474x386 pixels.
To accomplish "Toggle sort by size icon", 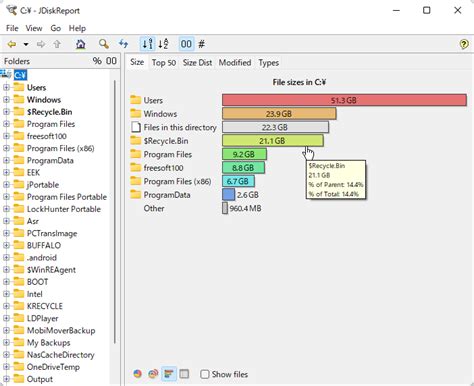I will tap(147, 44).
